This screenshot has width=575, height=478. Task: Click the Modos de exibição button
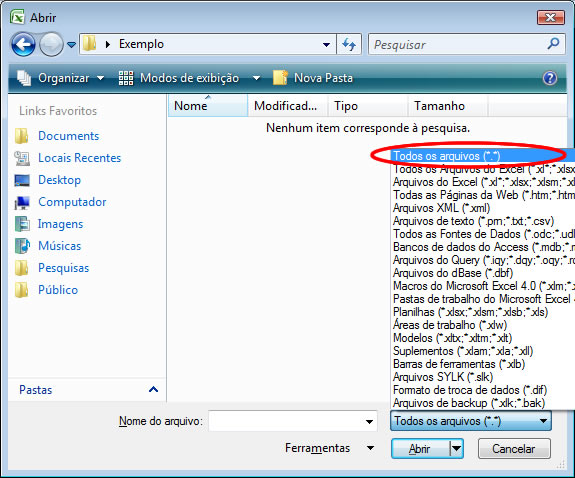pos(179,78)
